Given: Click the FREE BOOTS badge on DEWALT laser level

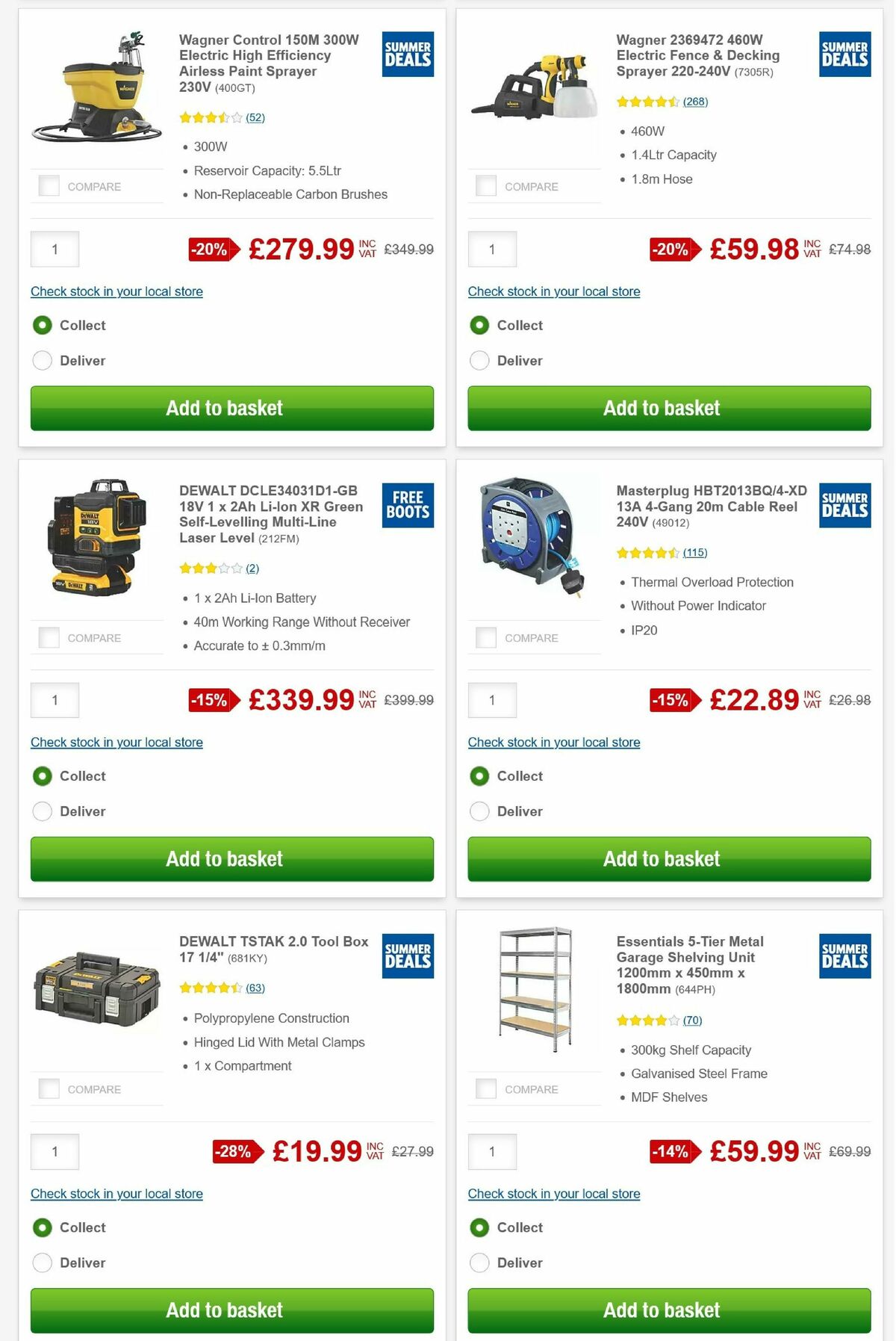Looking at the screenshot, I should pyautogui.click(x=407, y=506).
